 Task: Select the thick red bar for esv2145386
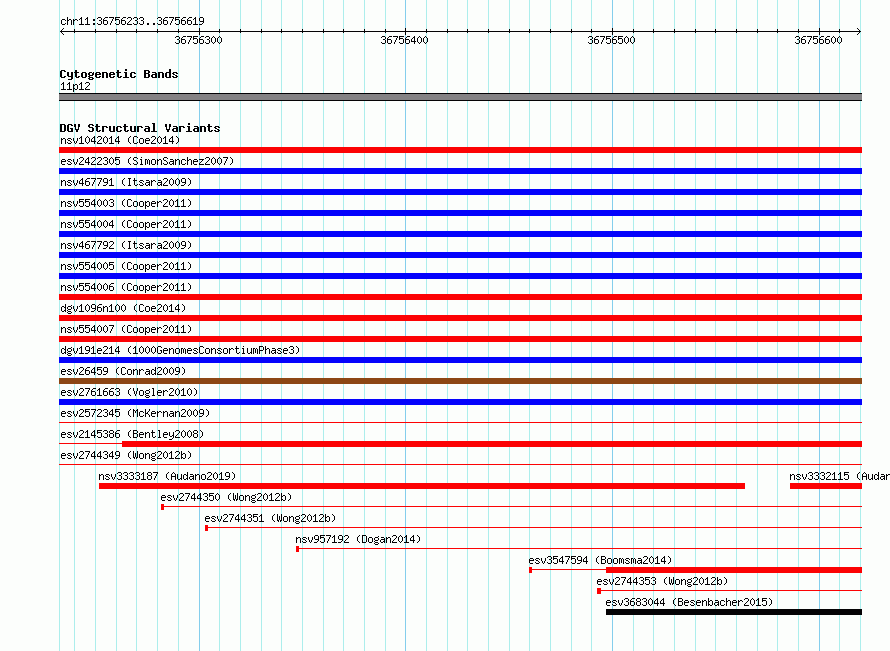tap(492, 444)
